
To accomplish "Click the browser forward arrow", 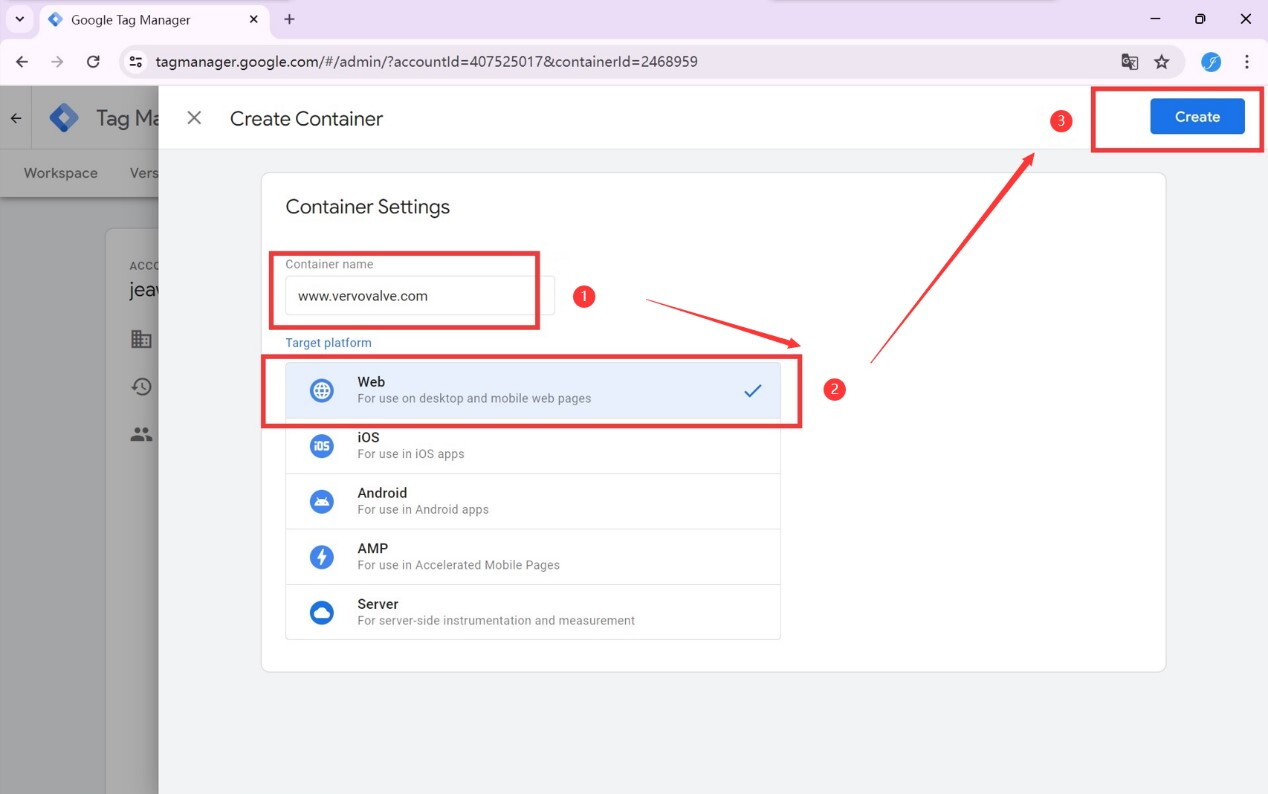I will click(x=57, y=62).
